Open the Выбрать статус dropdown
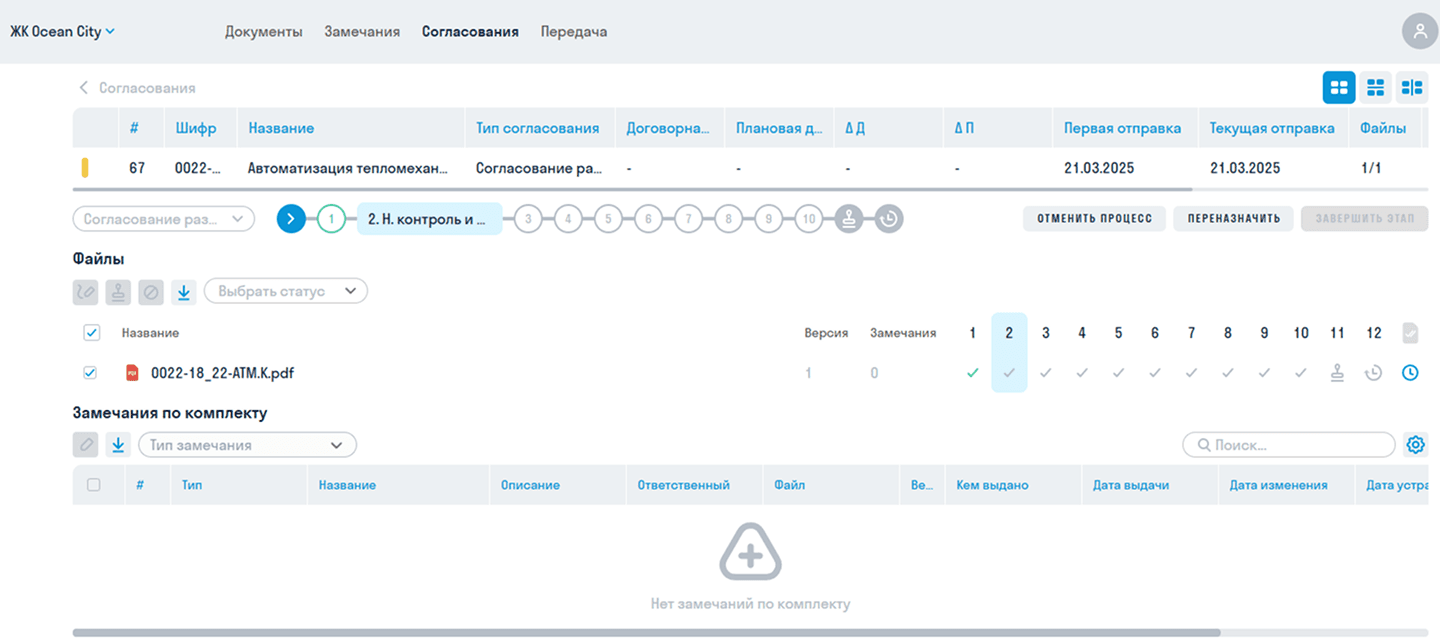 click(x=286, y=292)
